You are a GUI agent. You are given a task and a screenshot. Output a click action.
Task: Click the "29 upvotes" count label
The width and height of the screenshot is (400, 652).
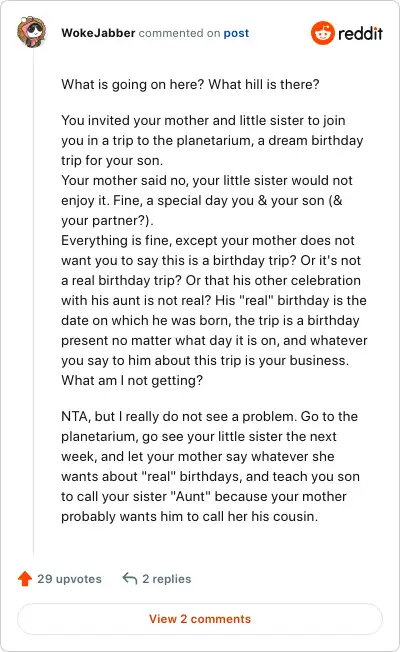(x=69, y=579)
